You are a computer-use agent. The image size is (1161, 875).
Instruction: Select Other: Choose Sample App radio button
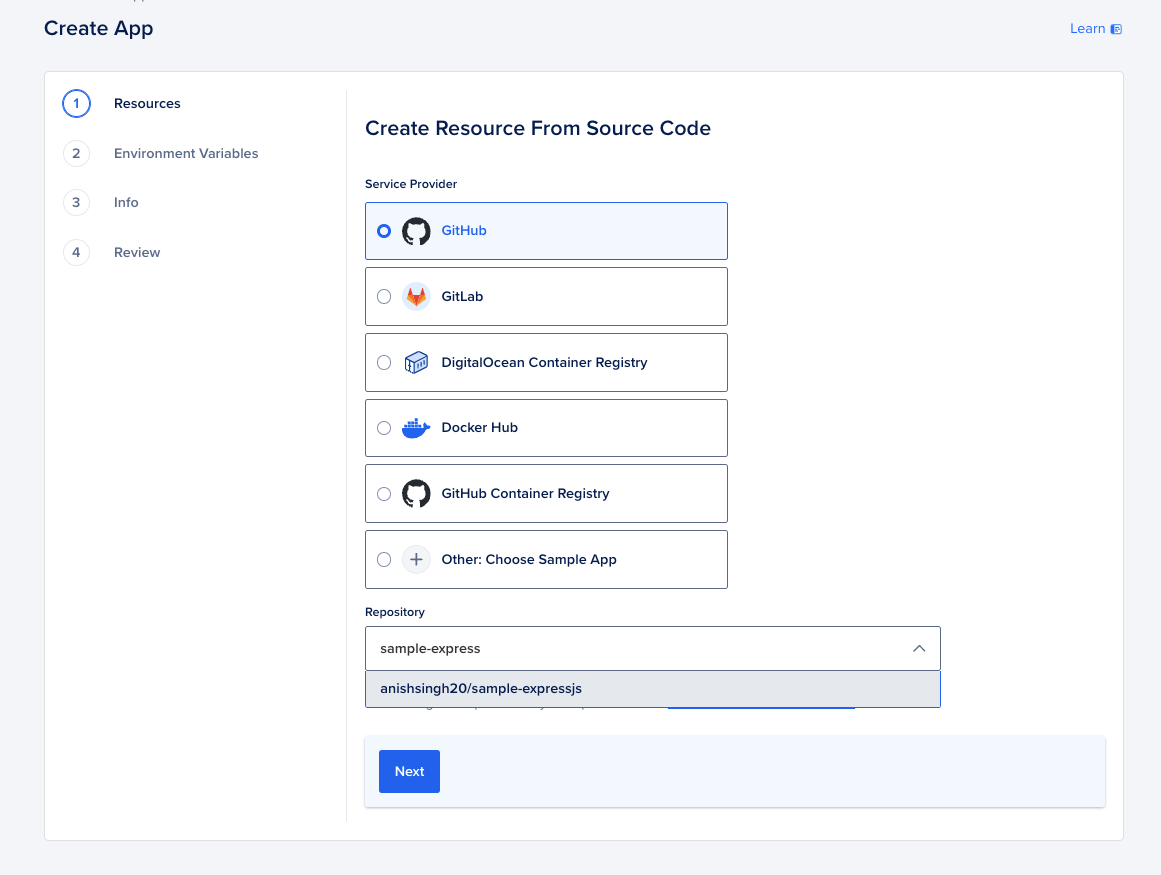(384, 560)
